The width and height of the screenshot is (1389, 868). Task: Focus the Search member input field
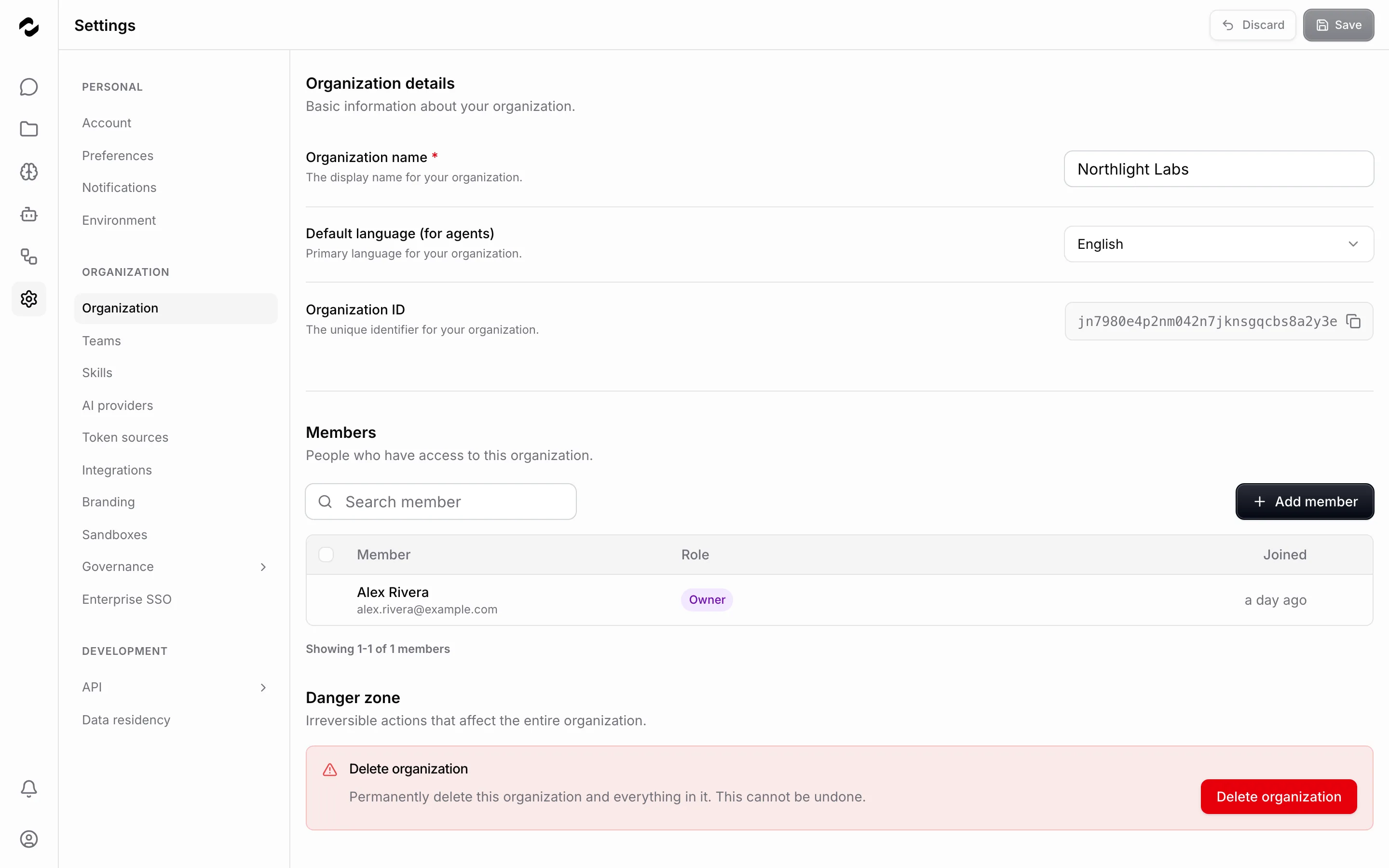441,502
